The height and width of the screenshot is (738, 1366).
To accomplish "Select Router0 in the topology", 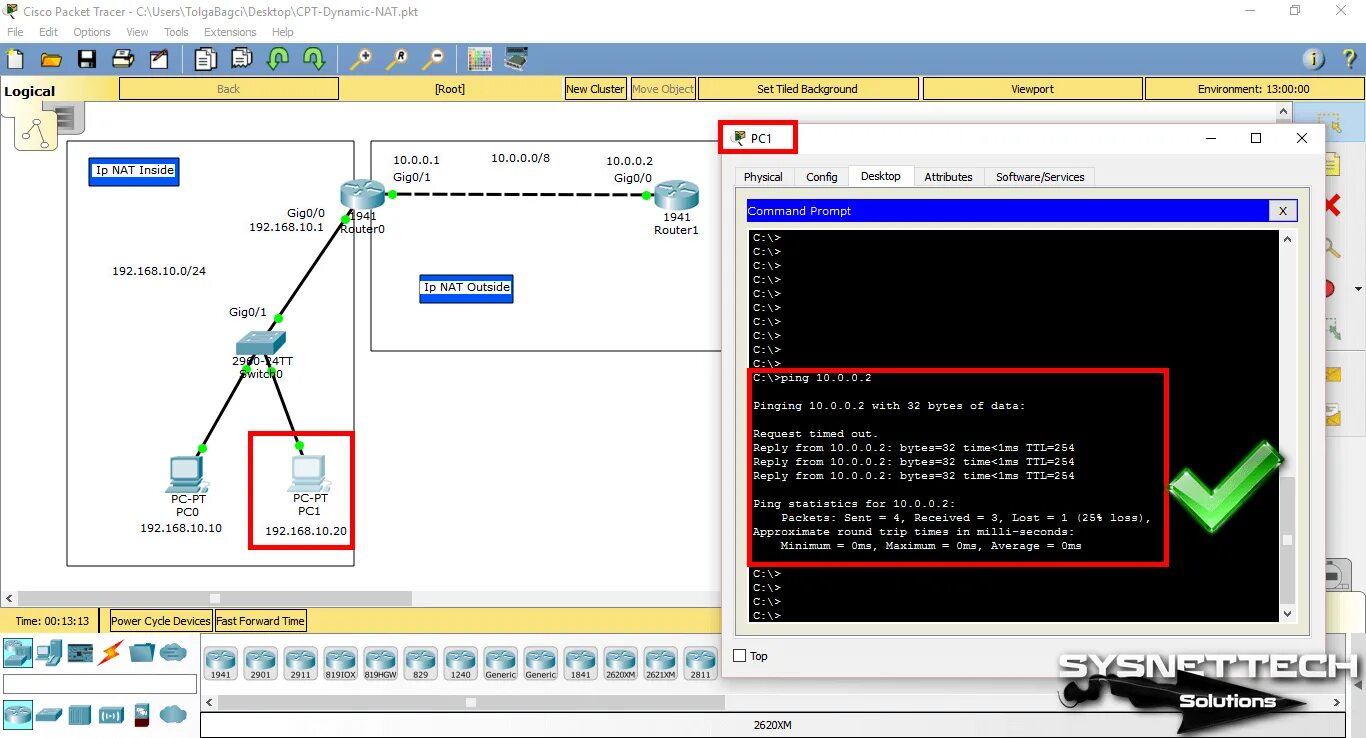I will (x=361, y=195).
